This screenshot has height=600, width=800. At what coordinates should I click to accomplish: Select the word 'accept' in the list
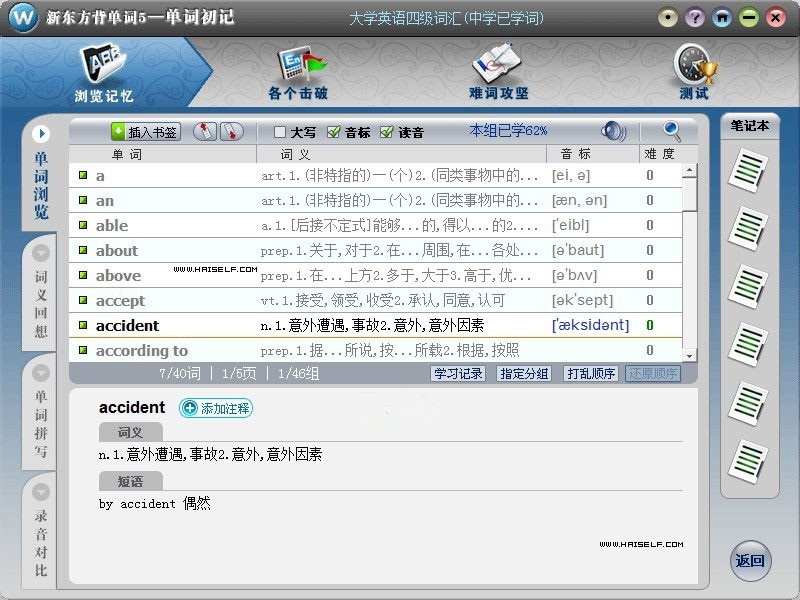click(x=120, y=301)
